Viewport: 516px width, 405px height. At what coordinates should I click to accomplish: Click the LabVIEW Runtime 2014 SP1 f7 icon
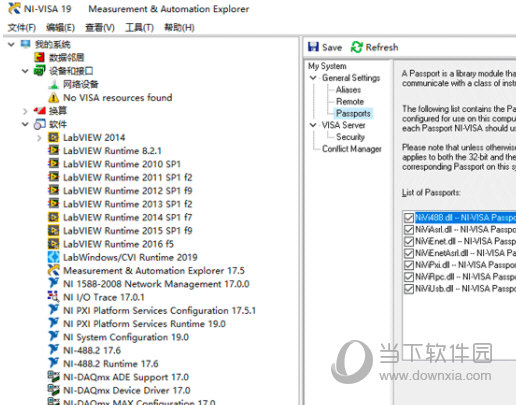(x=53, y=217)
